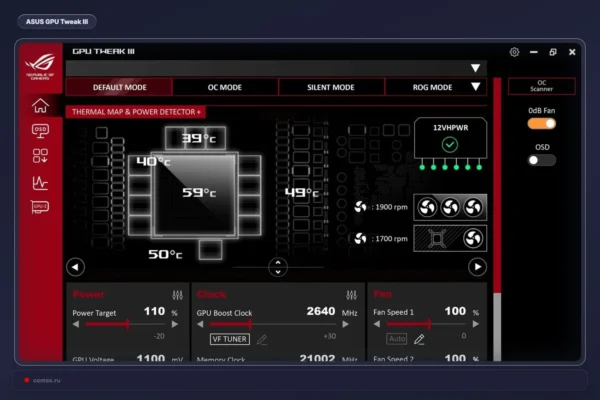
Task: Switch to SILENT MODE tab
Action: pyautogui.click(x=331, y=87)
